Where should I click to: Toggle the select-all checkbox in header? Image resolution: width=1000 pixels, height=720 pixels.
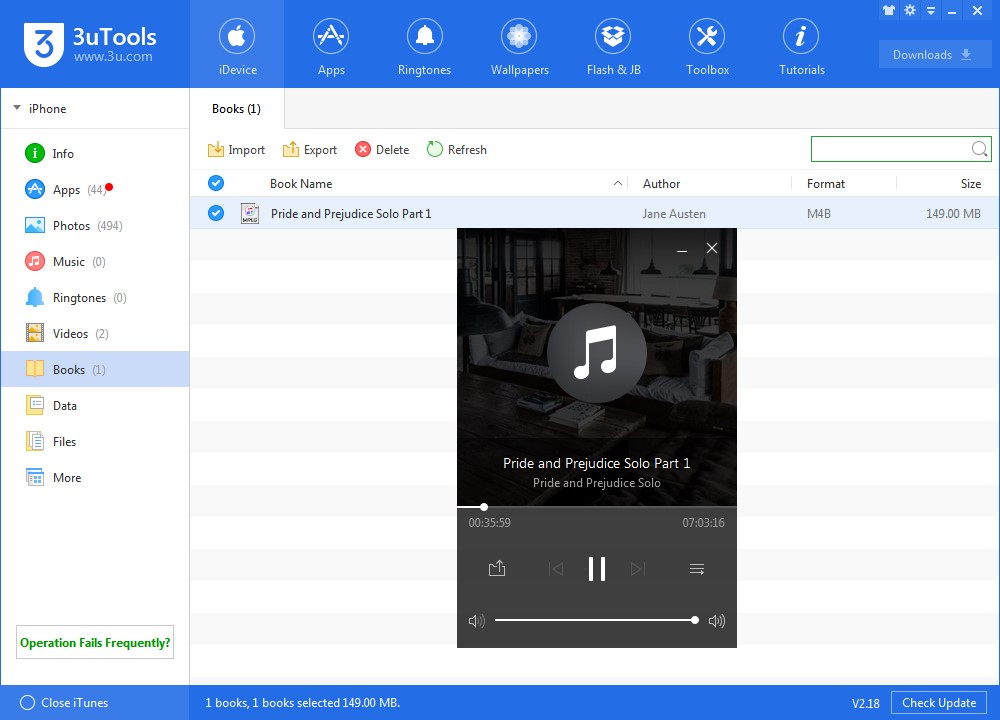(216, 183)
